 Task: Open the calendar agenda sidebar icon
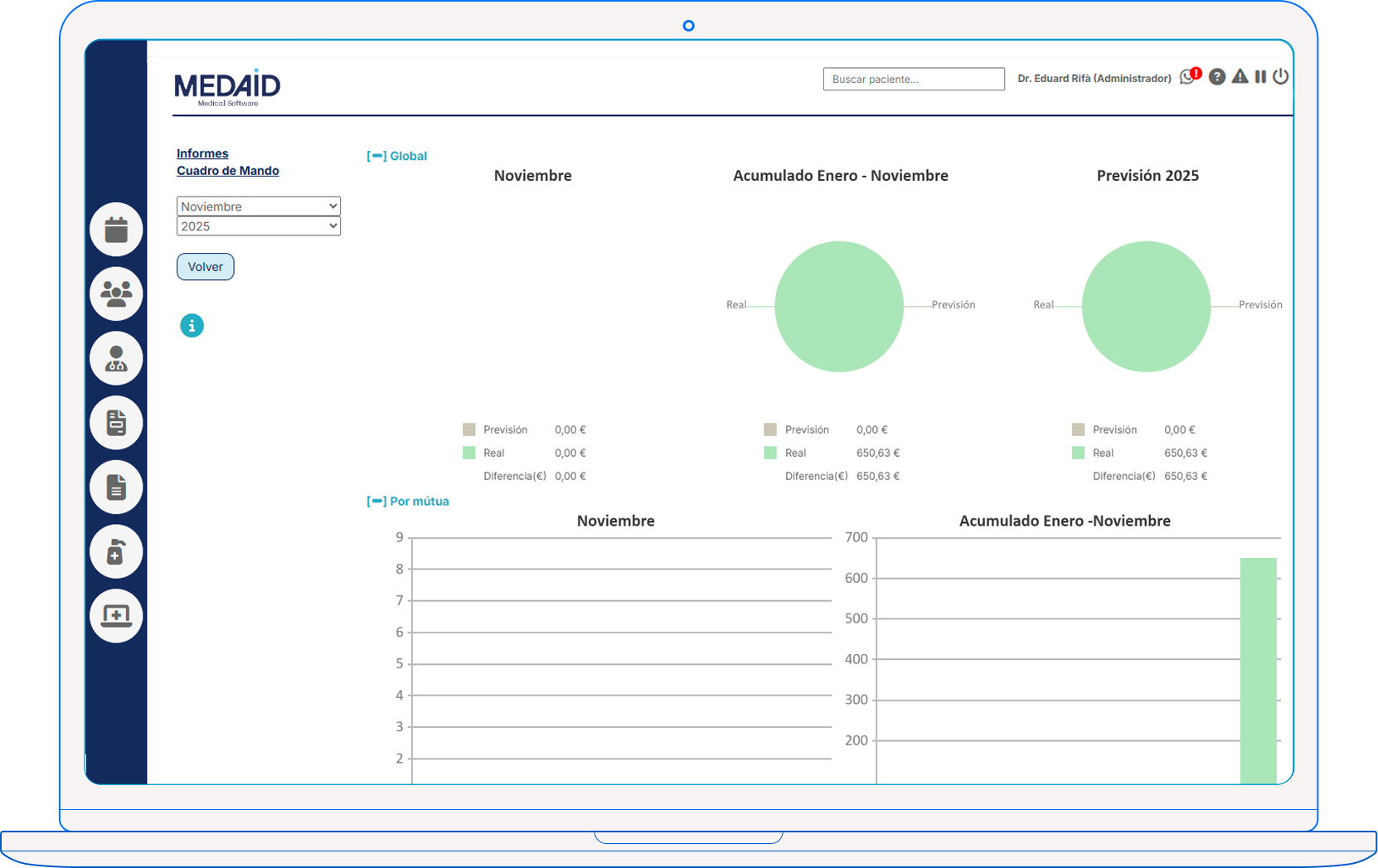click(x=116, y=230)
